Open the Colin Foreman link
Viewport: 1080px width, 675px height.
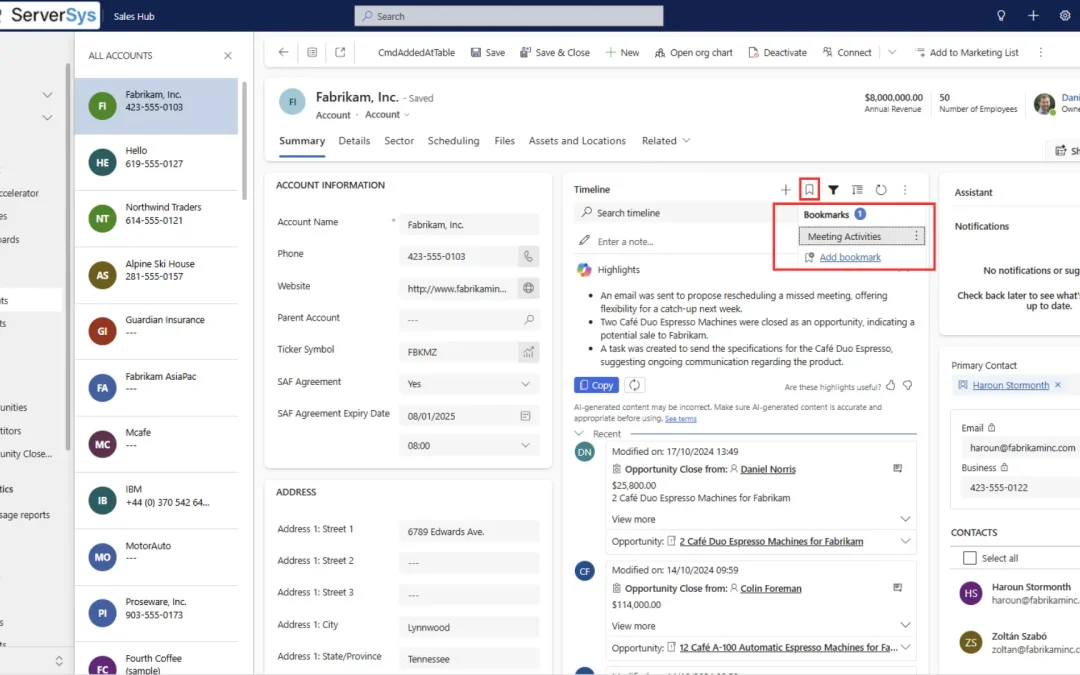[771, 588]
